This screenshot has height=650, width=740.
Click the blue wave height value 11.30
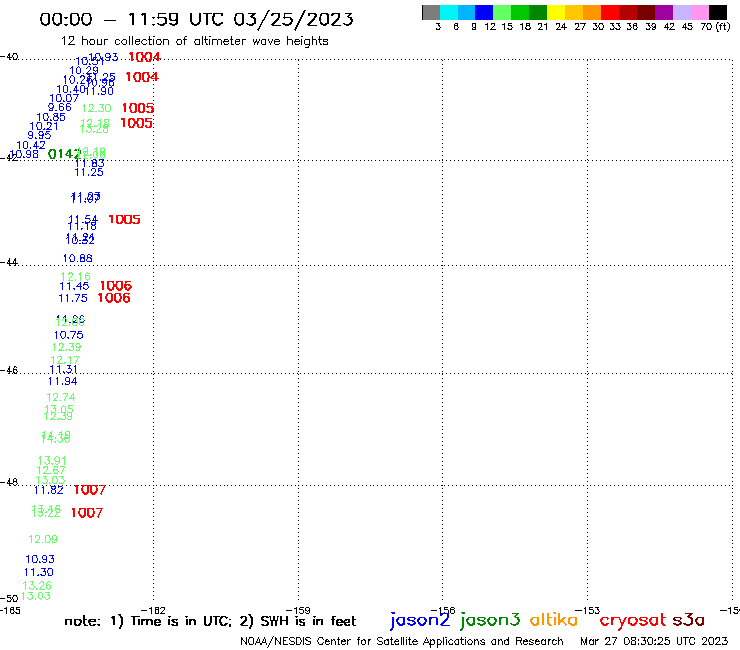point(39,572)
